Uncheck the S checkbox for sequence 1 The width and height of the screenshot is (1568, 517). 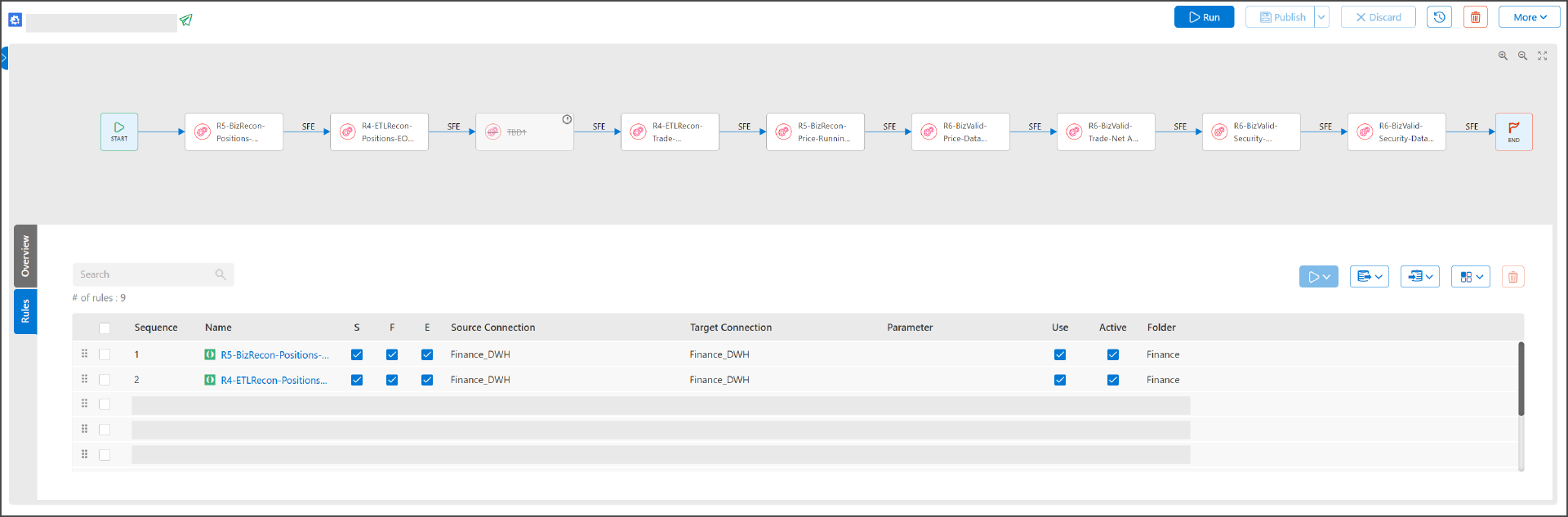click(357, 354)
